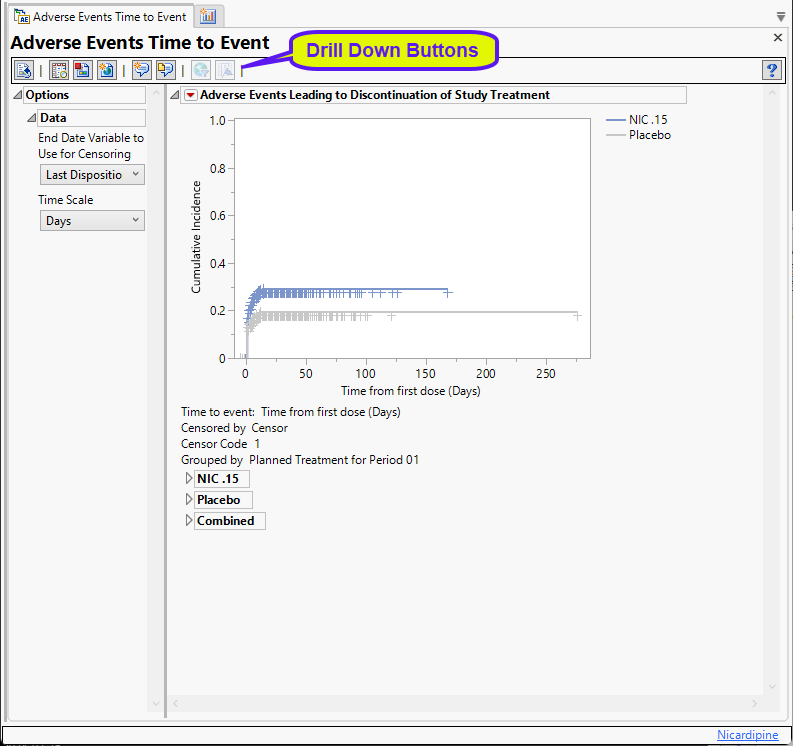Click the Cumulative Incidence axis label

click(x=196, y=237)
